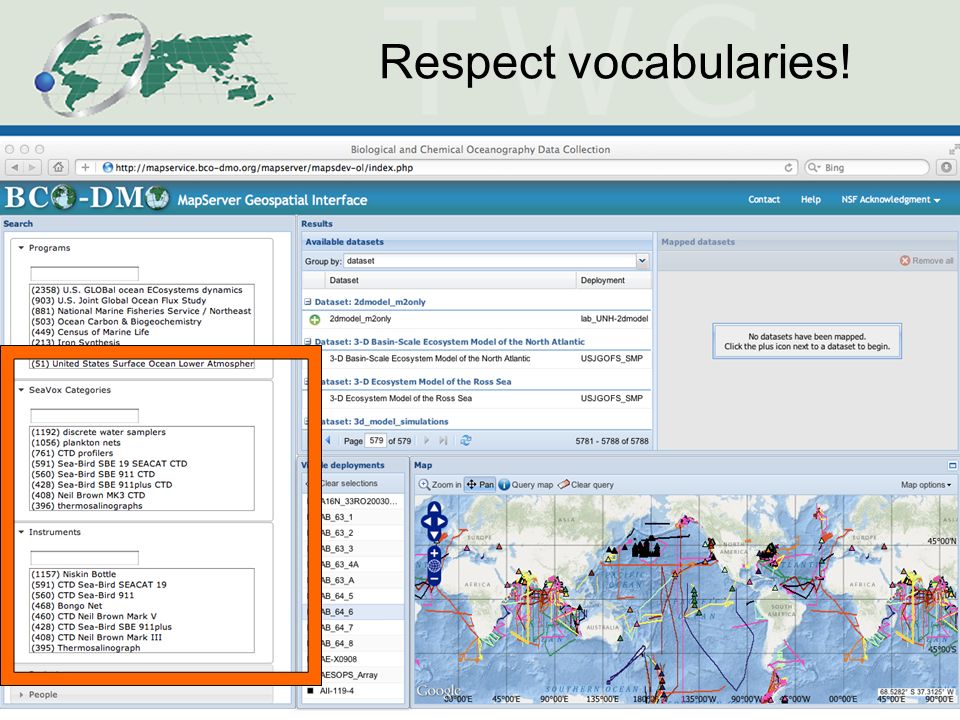Screen dimensions: 960x720
Task: Zoom in with the map plus button
Action: pyautogui.click(x=434, y=553)
